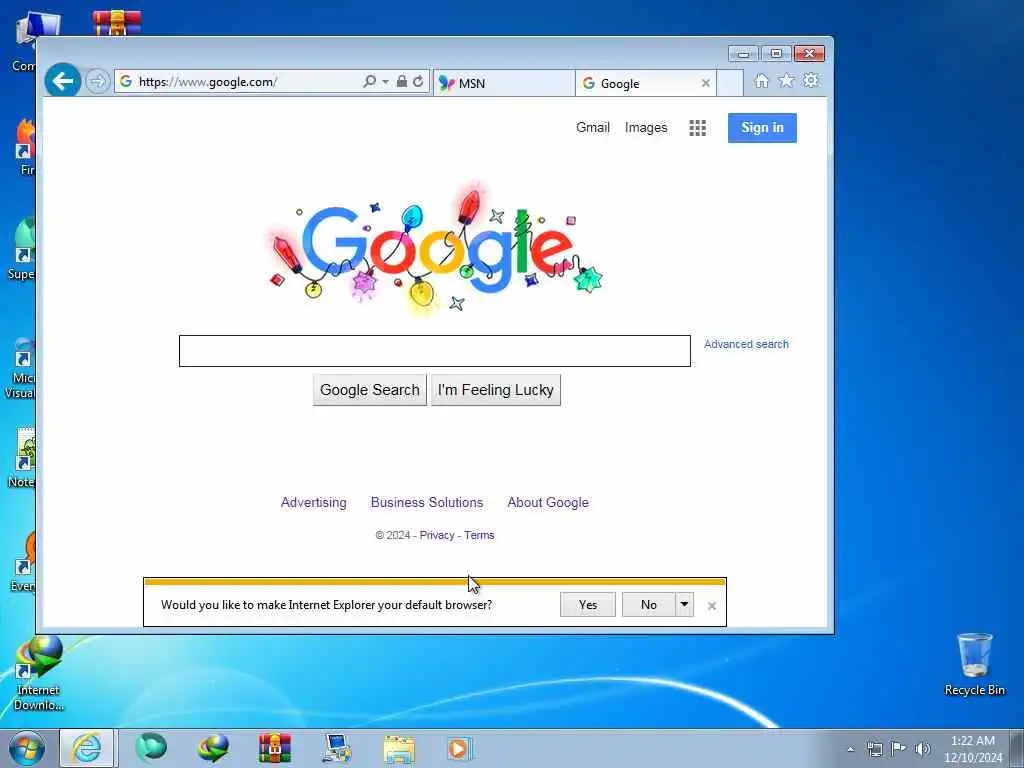Open the computer settings taskbar icon

tap(337, 748)
